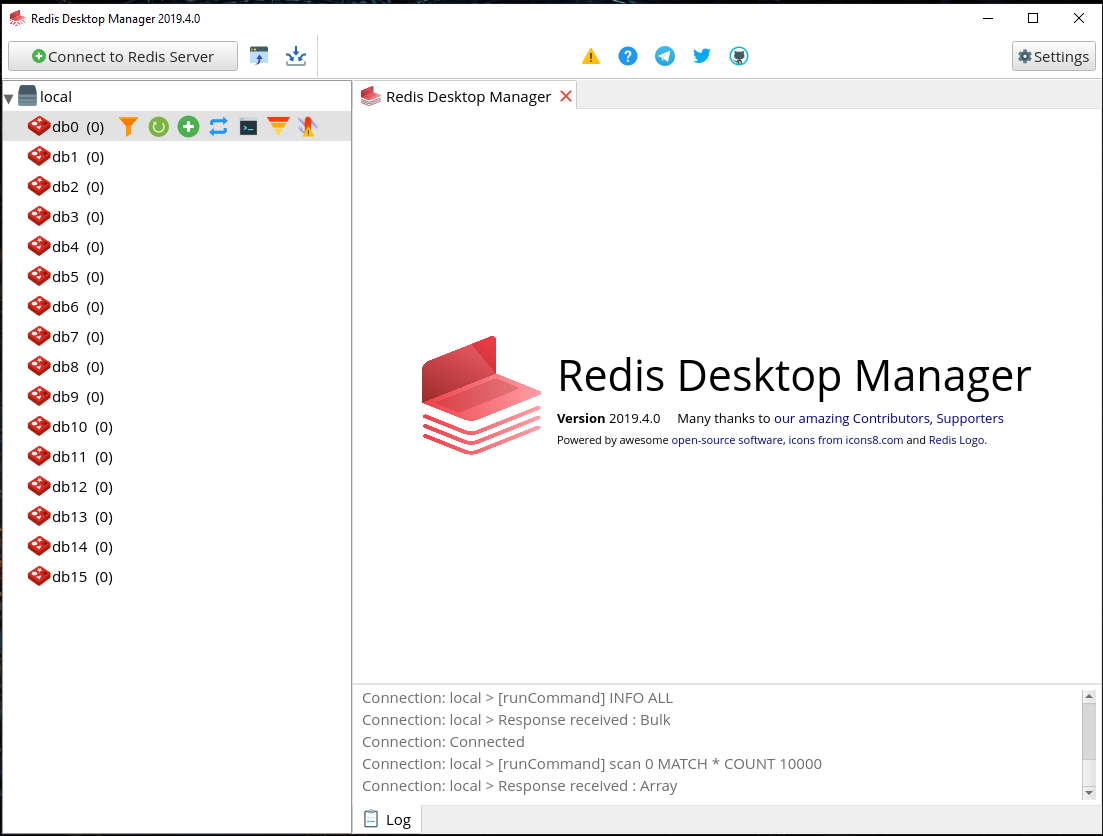Image resolution: width=1103 pixels, height=836 pixels.
Task: Open the GitHub octocat icon
Action: tap(739, 56)
